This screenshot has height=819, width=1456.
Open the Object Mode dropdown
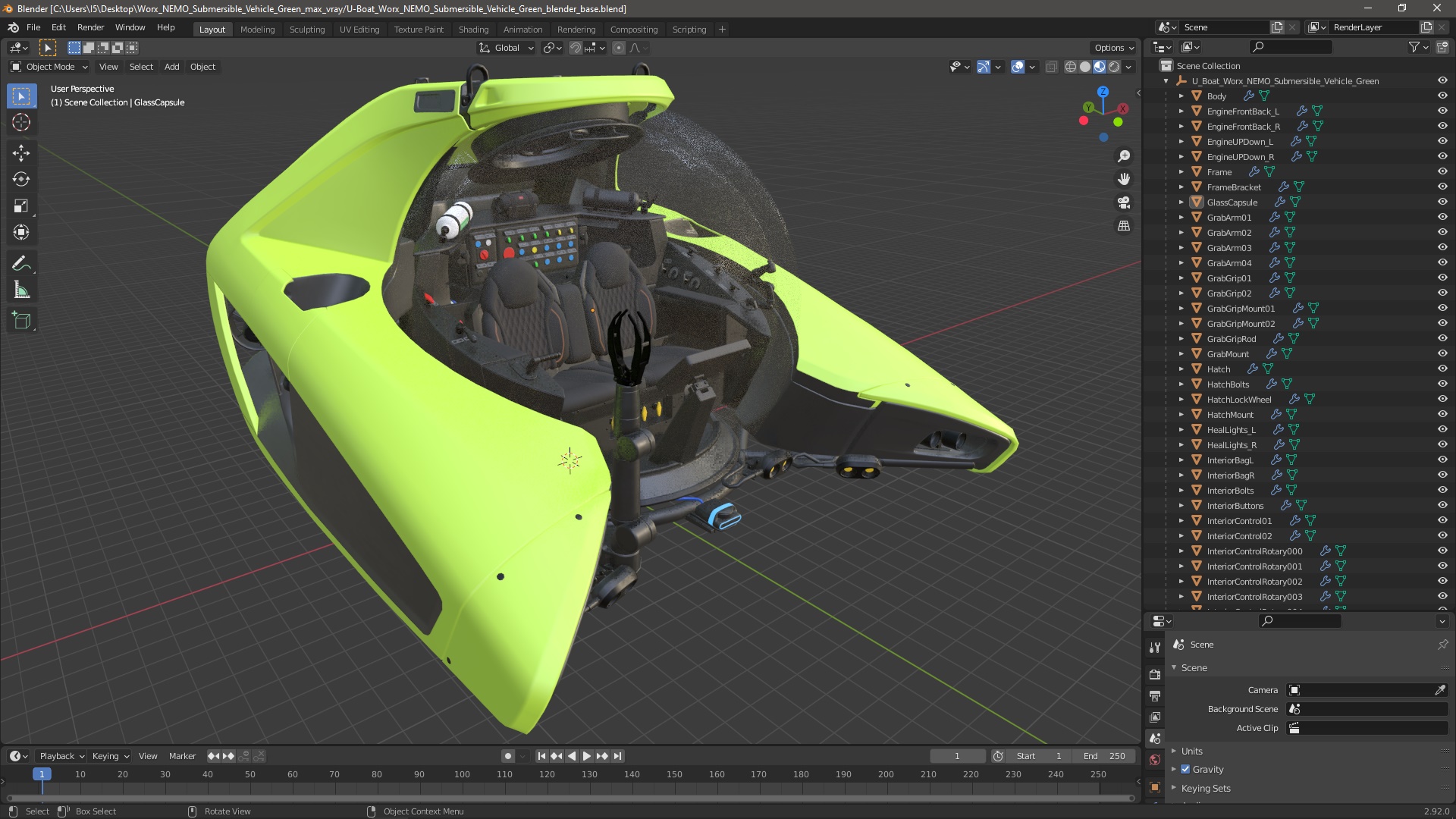[49, 67]
